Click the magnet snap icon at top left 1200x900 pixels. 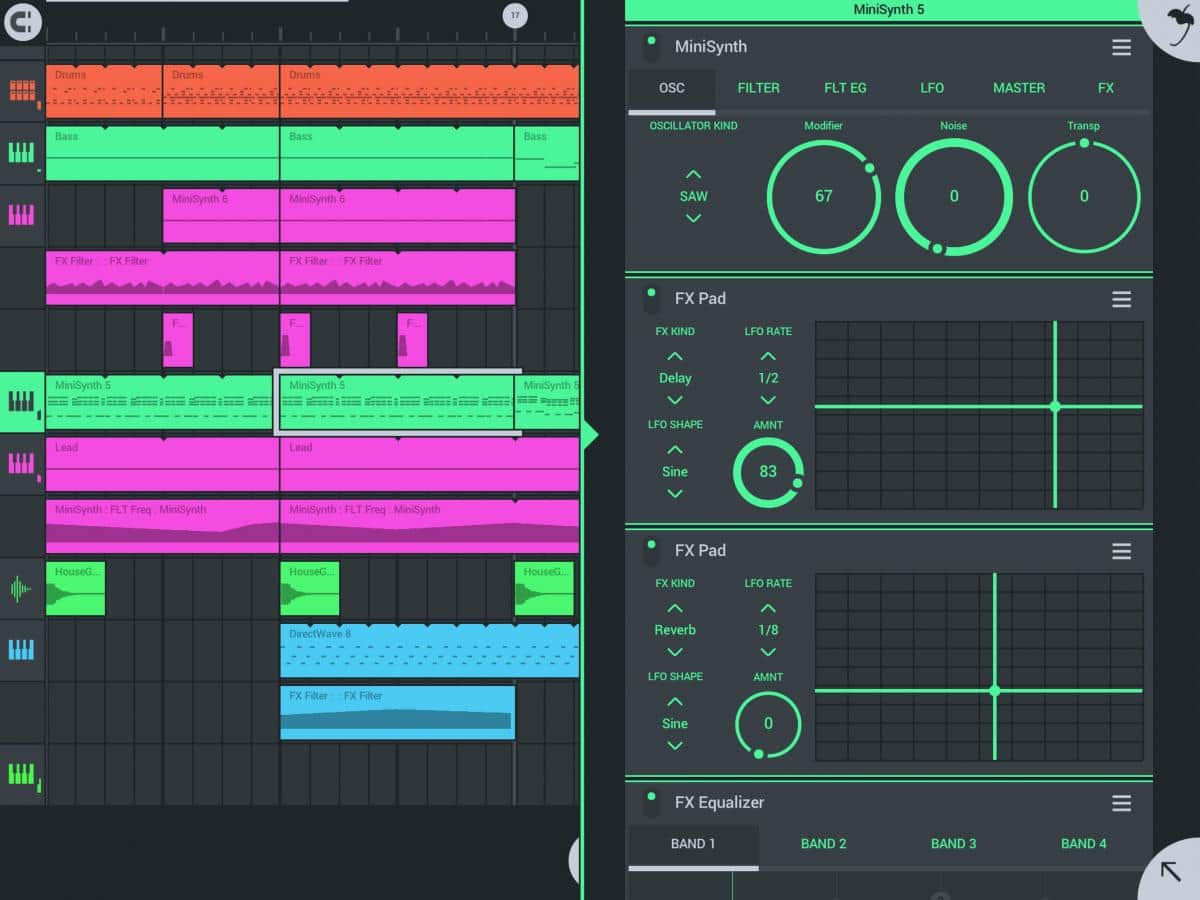click(22, 20)
